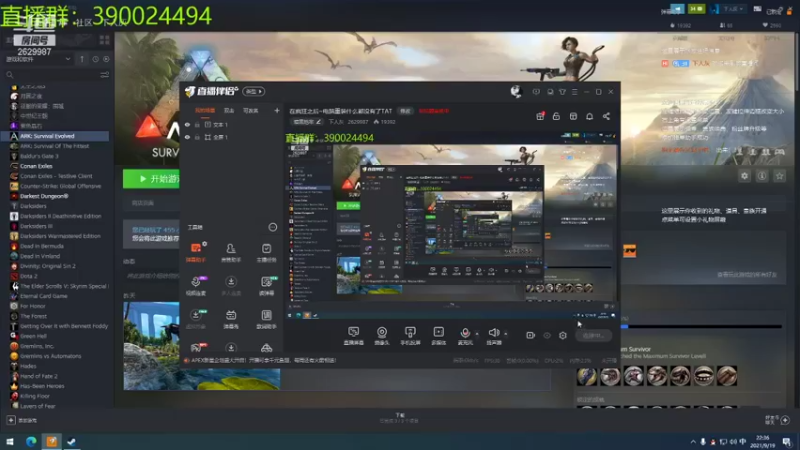
Task: Click the sort arrow button in Steam sidebar
Action: point(82,59)
